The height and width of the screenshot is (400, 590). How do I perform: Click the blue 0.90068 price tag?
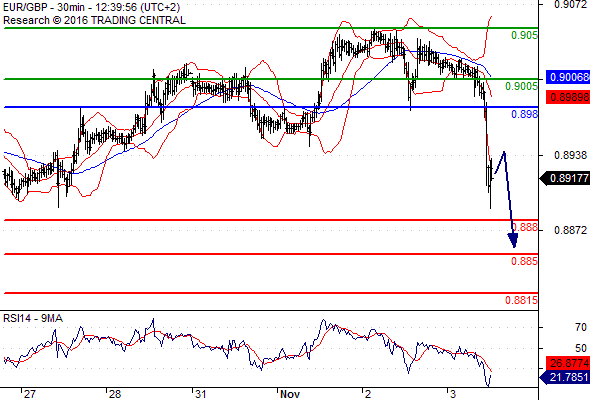(x=568, y=77)
